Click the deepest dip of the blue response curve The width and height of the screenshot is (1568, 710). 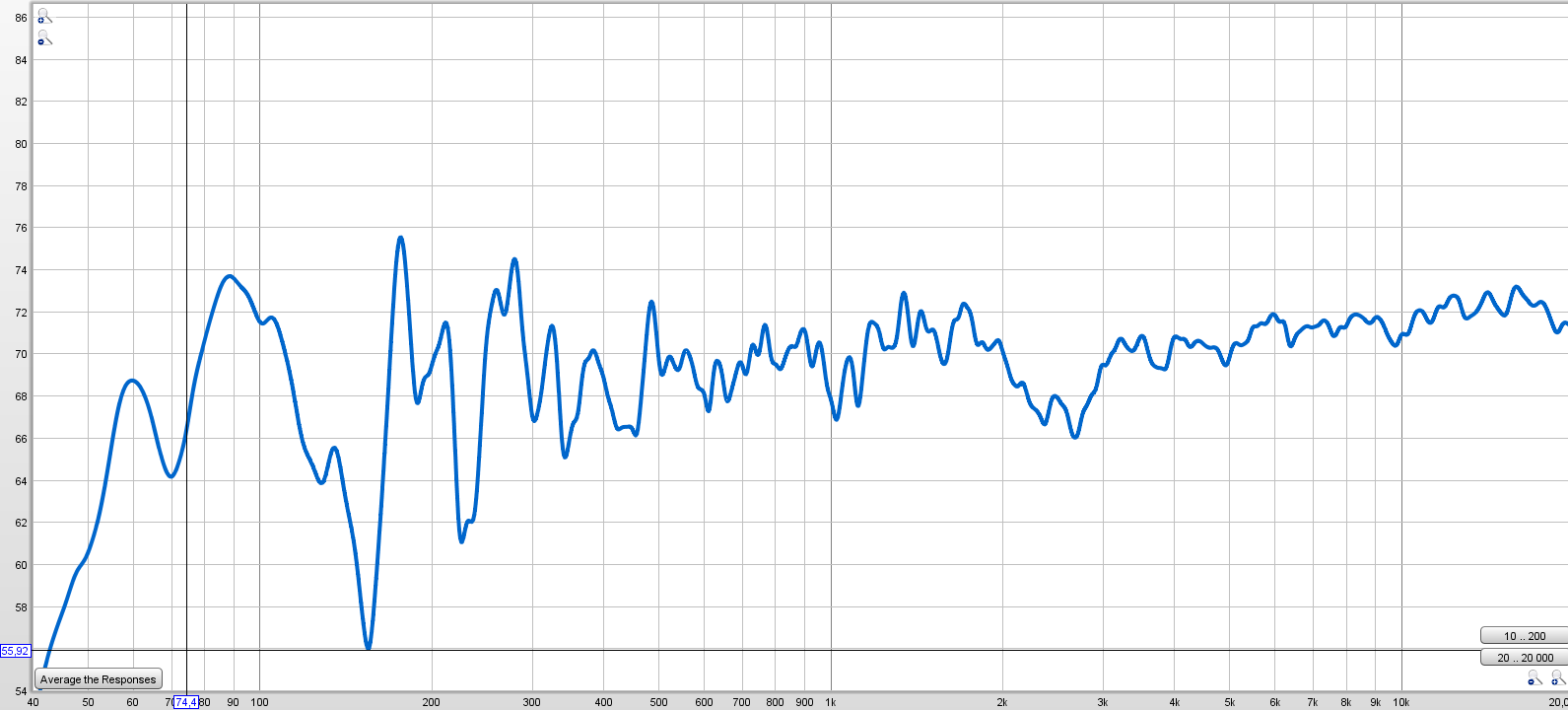click(369, 647)
